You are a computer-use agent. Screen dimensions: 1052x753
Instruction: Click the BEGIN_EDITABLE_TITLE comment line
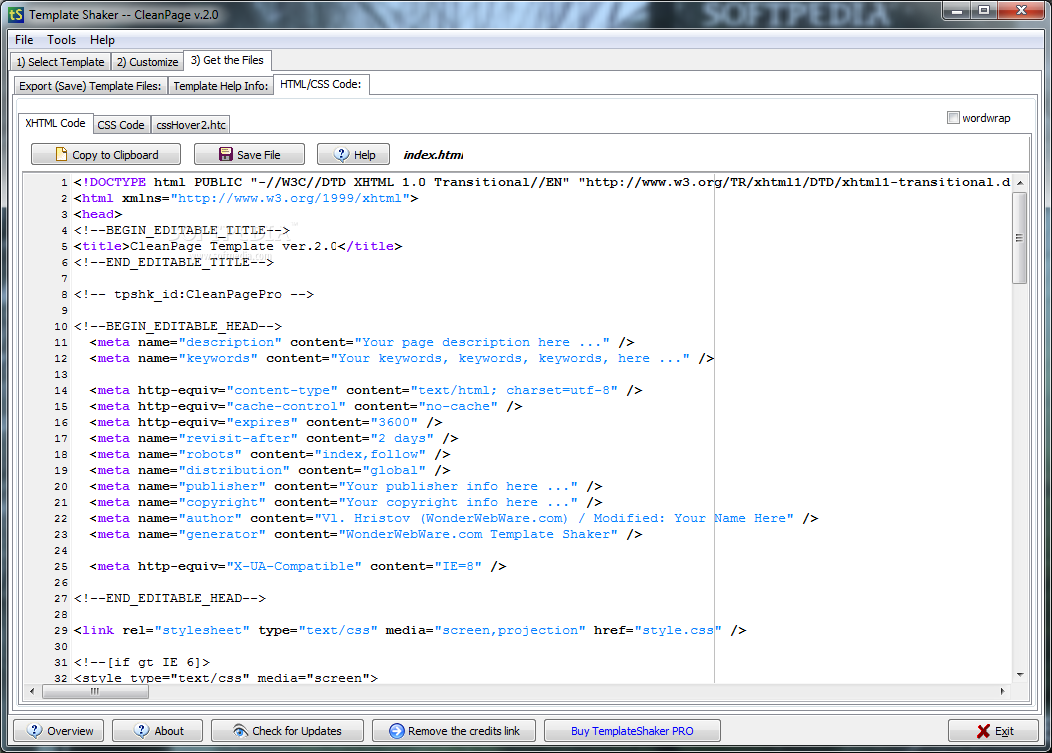tap(182, 231)
